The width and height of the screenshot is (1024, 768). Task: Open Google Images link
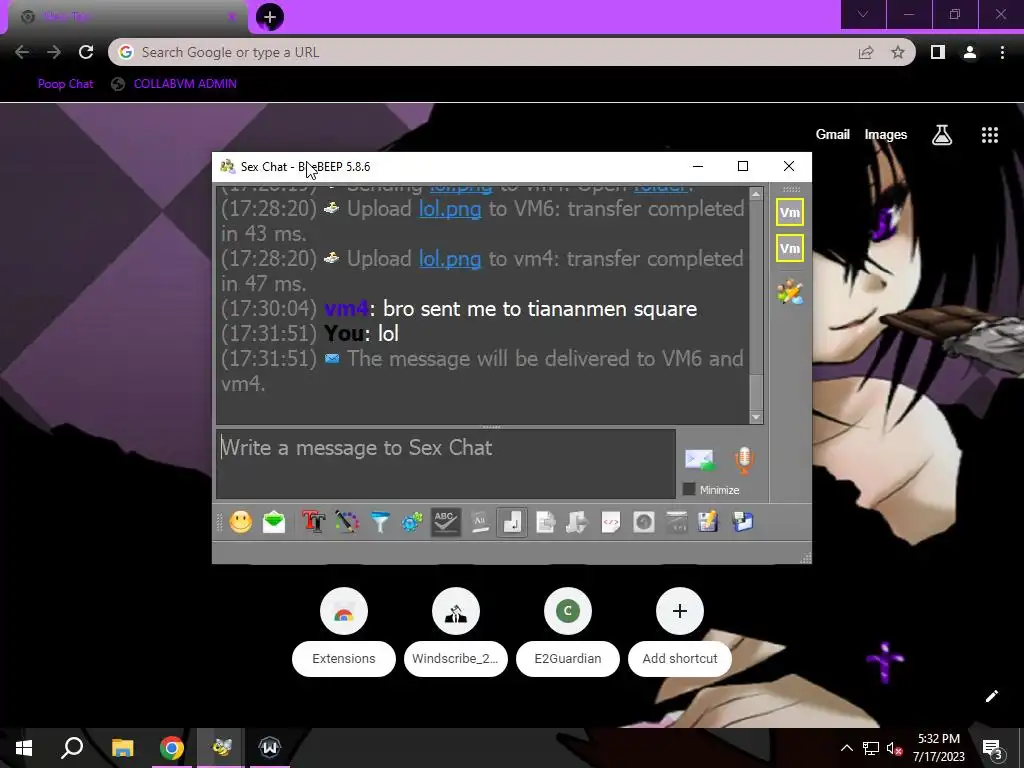(886, 135)
